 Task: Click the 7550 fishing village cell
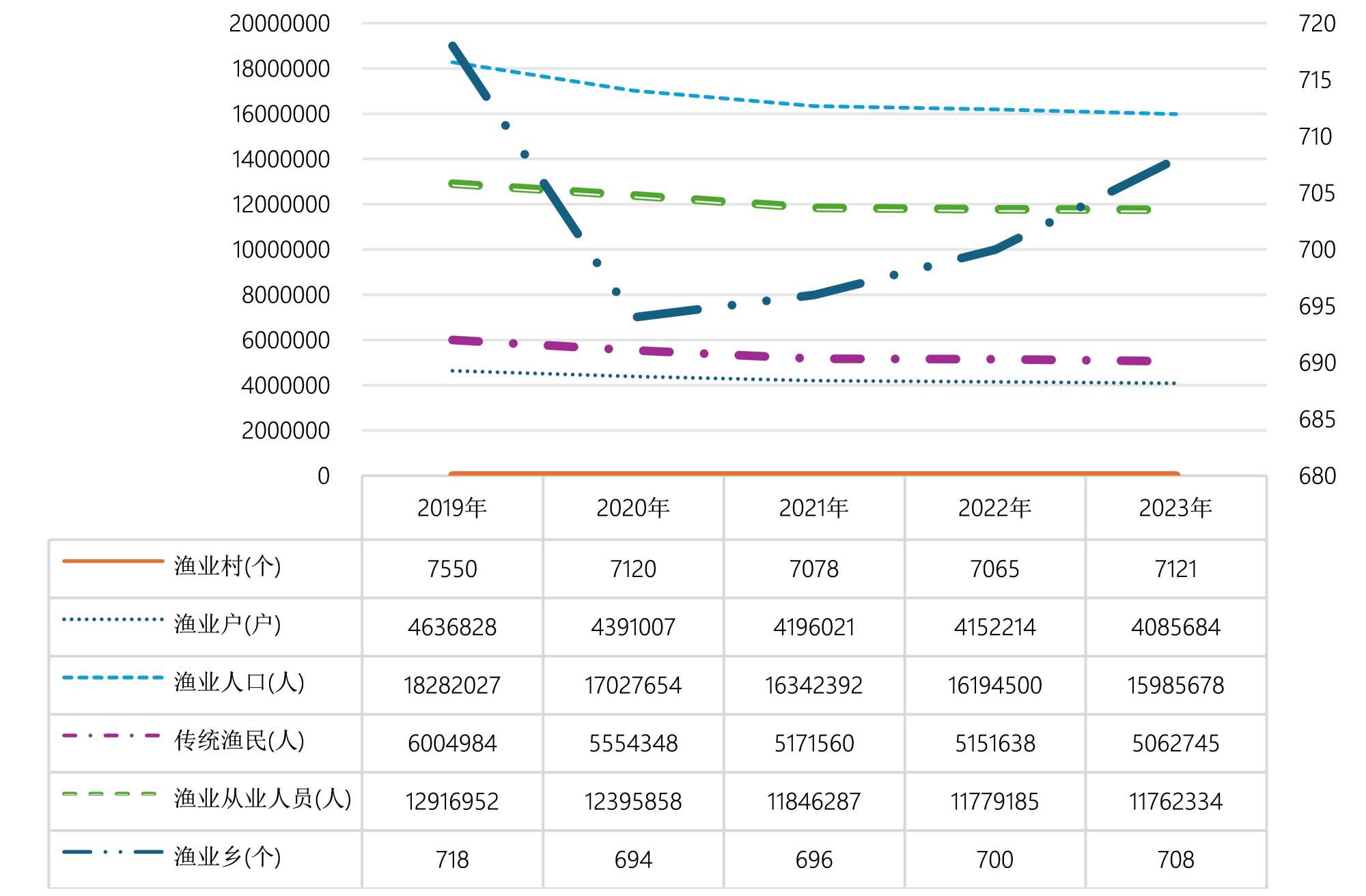point(452,569)
